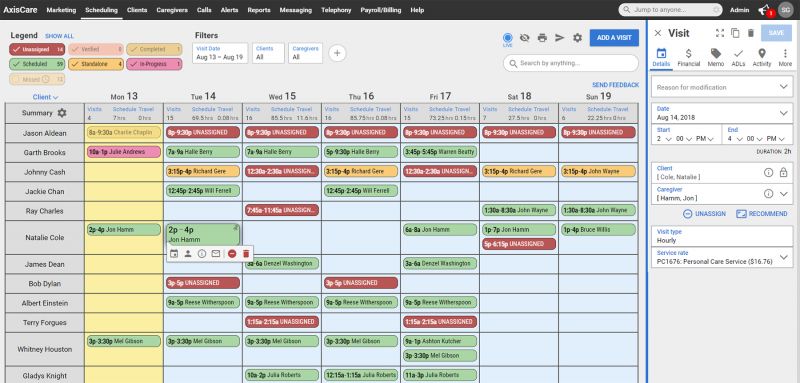Click the ADD A VISIT button
800x383 pixels.
[x=614, y=38]
